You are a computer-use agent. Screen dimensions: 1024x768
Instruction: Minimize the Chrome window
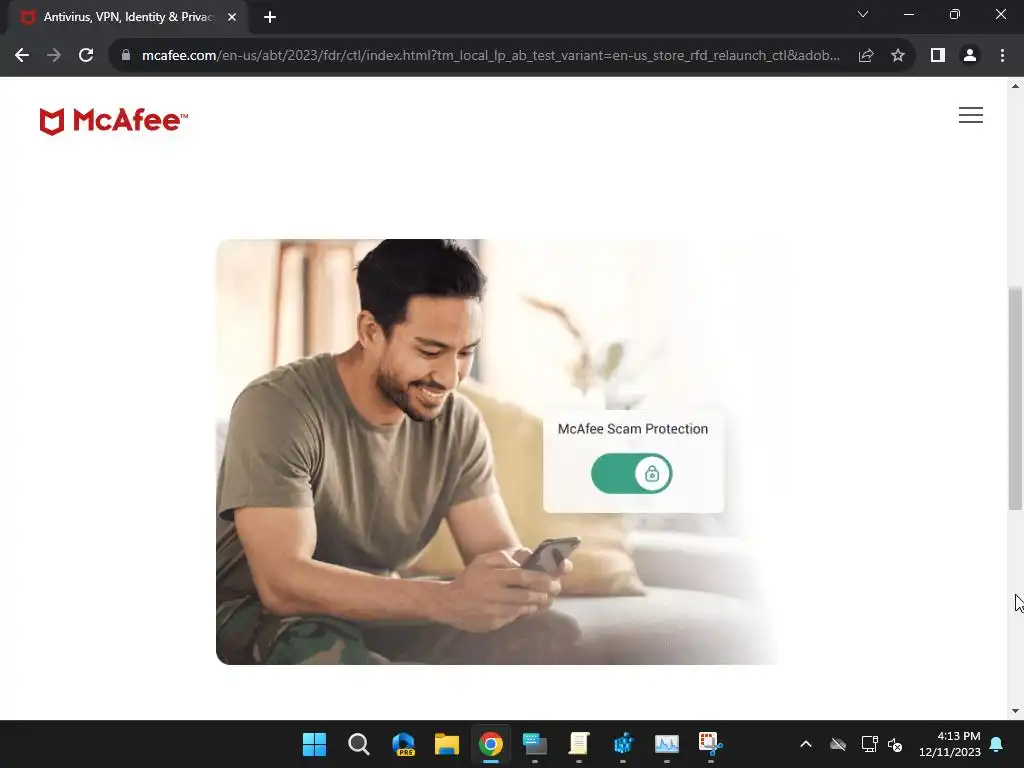[909, 14]
